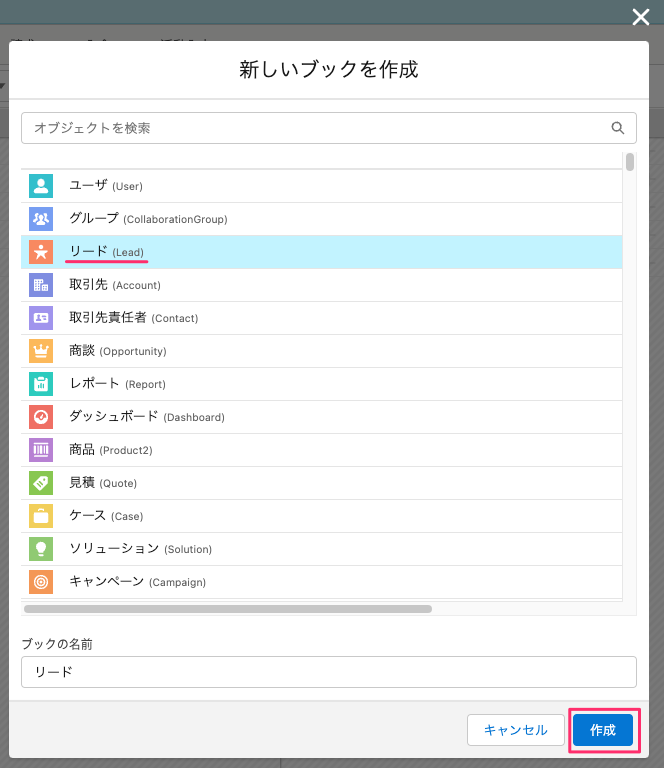Focus the オブジェクトを検索 search field

[x=329, y=128]
